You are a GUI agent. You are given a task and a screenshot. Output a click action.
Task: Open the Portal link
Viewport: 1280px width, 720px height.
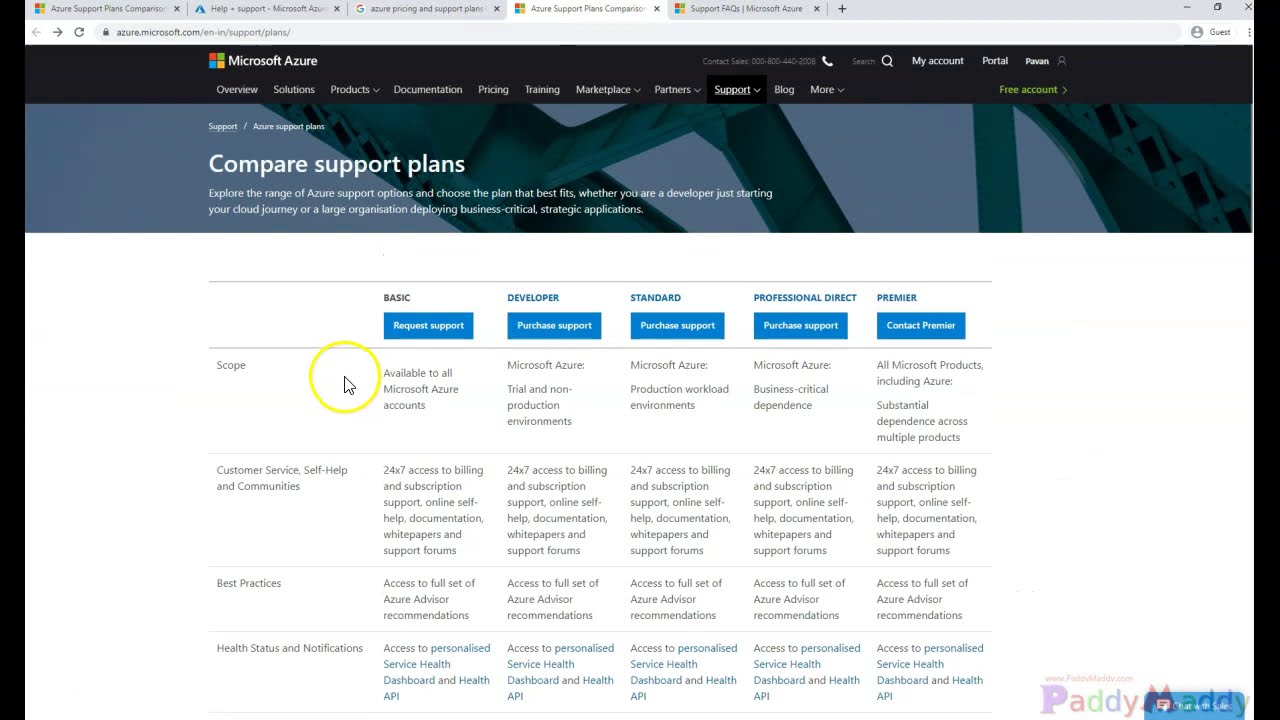point(995,61)
